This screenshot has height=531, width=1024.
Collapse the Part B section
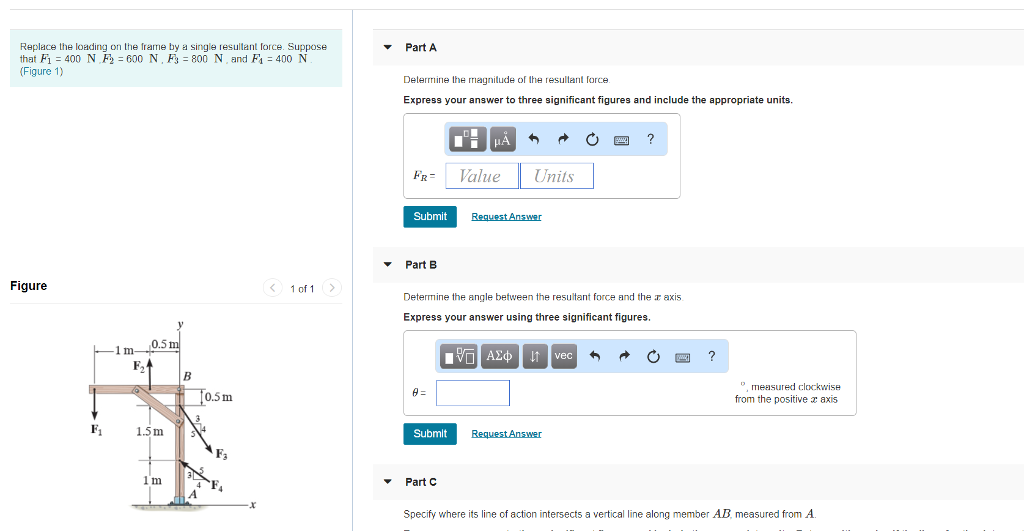(x=388, y=265)
